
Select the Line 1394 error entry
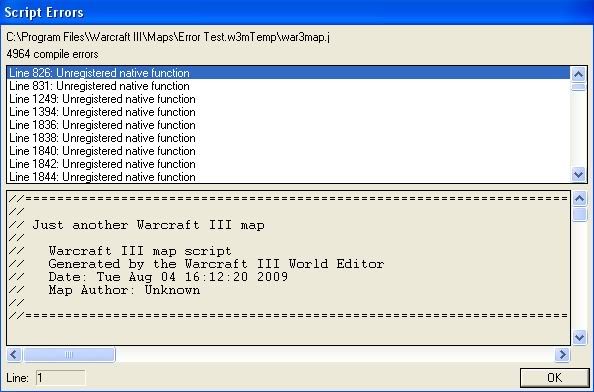coord(289,112)
